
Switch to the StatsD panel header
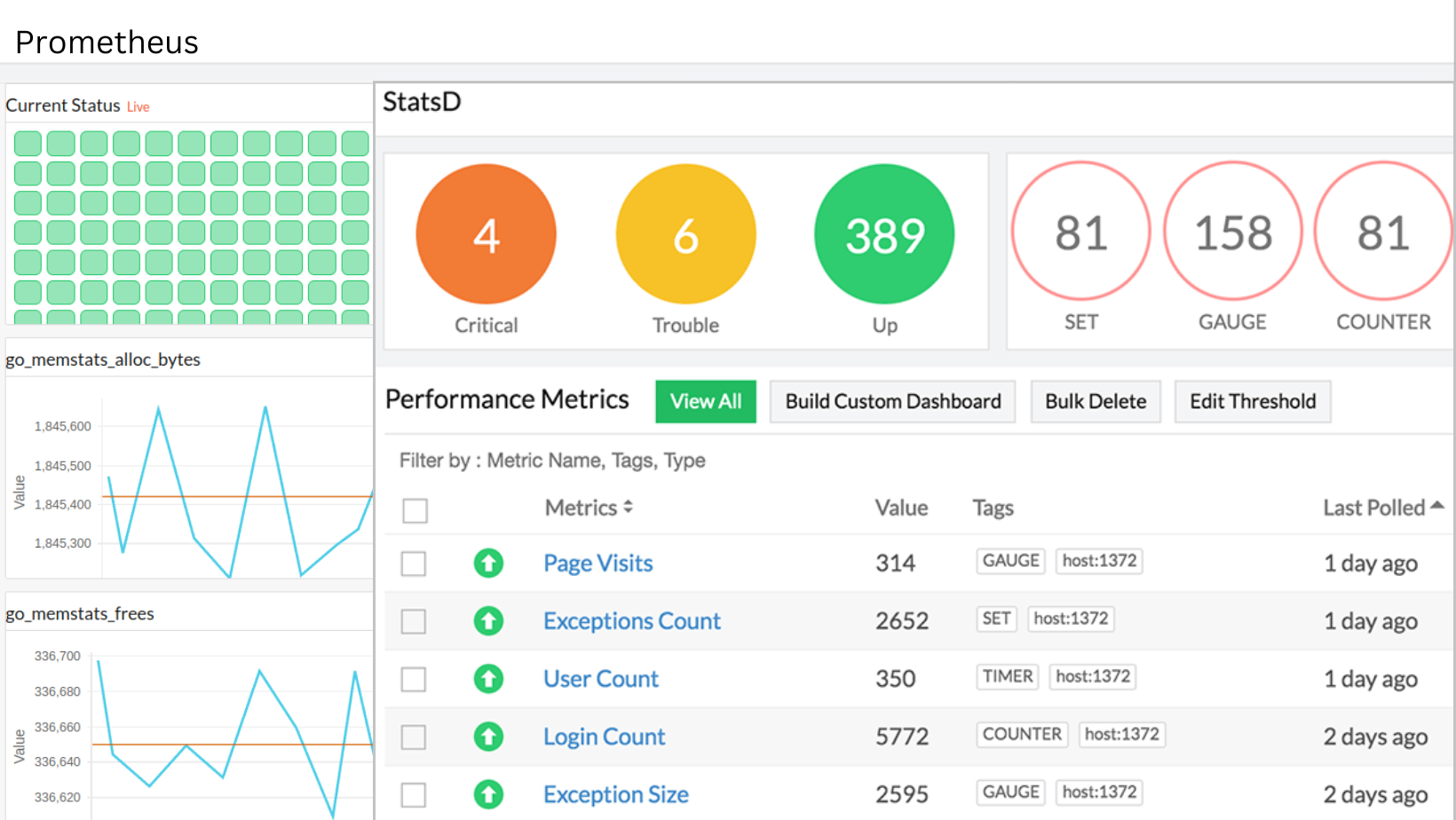(x=422, y=101)
